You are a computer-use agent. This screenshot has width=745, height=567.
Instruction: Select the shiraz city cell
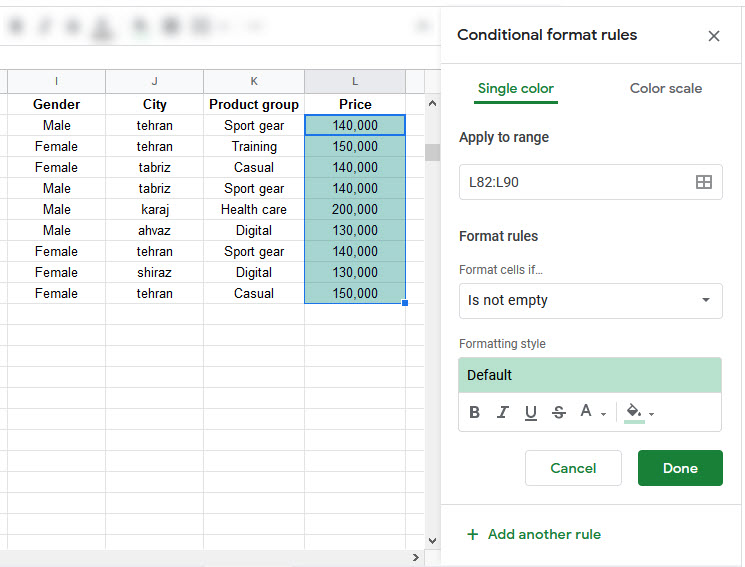point(154,272)
